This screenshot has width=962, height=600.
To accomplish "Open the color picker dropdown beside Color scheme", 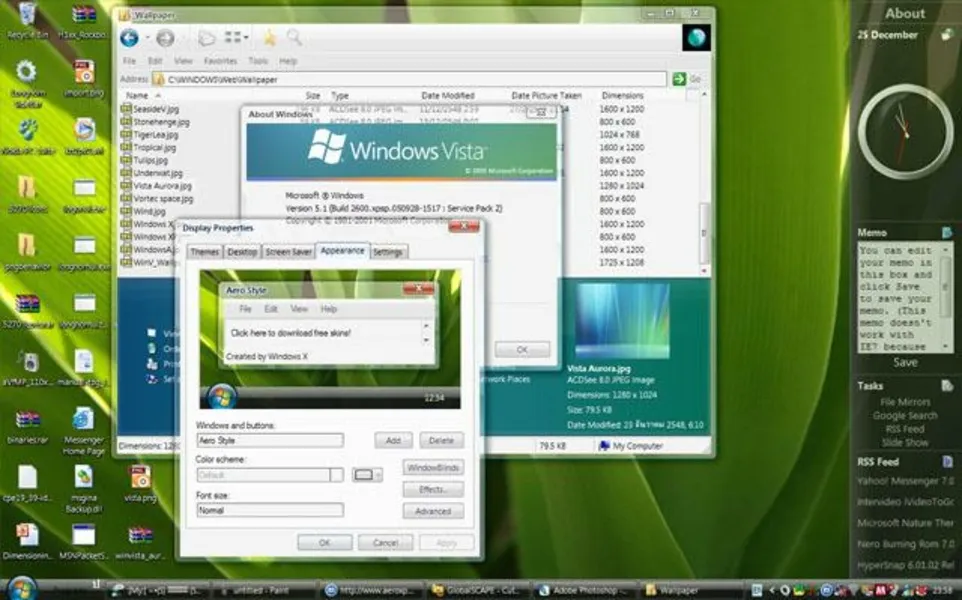I will tap(367, 475).
